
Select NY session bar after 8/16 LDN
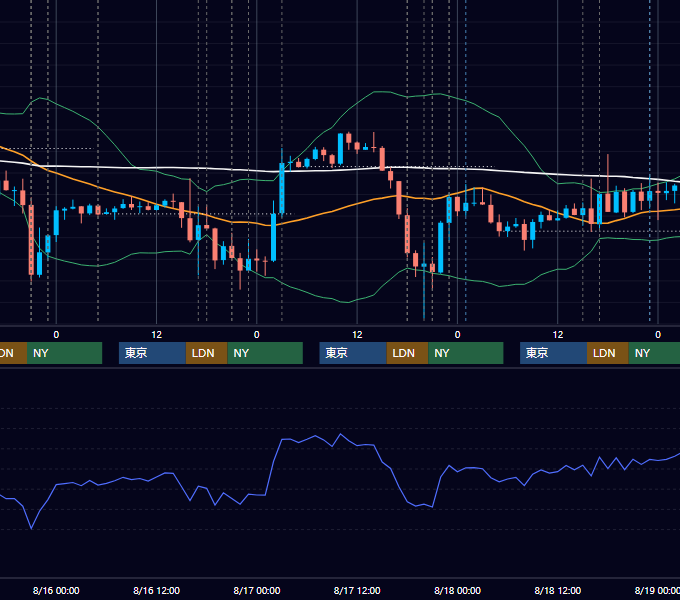265,353
